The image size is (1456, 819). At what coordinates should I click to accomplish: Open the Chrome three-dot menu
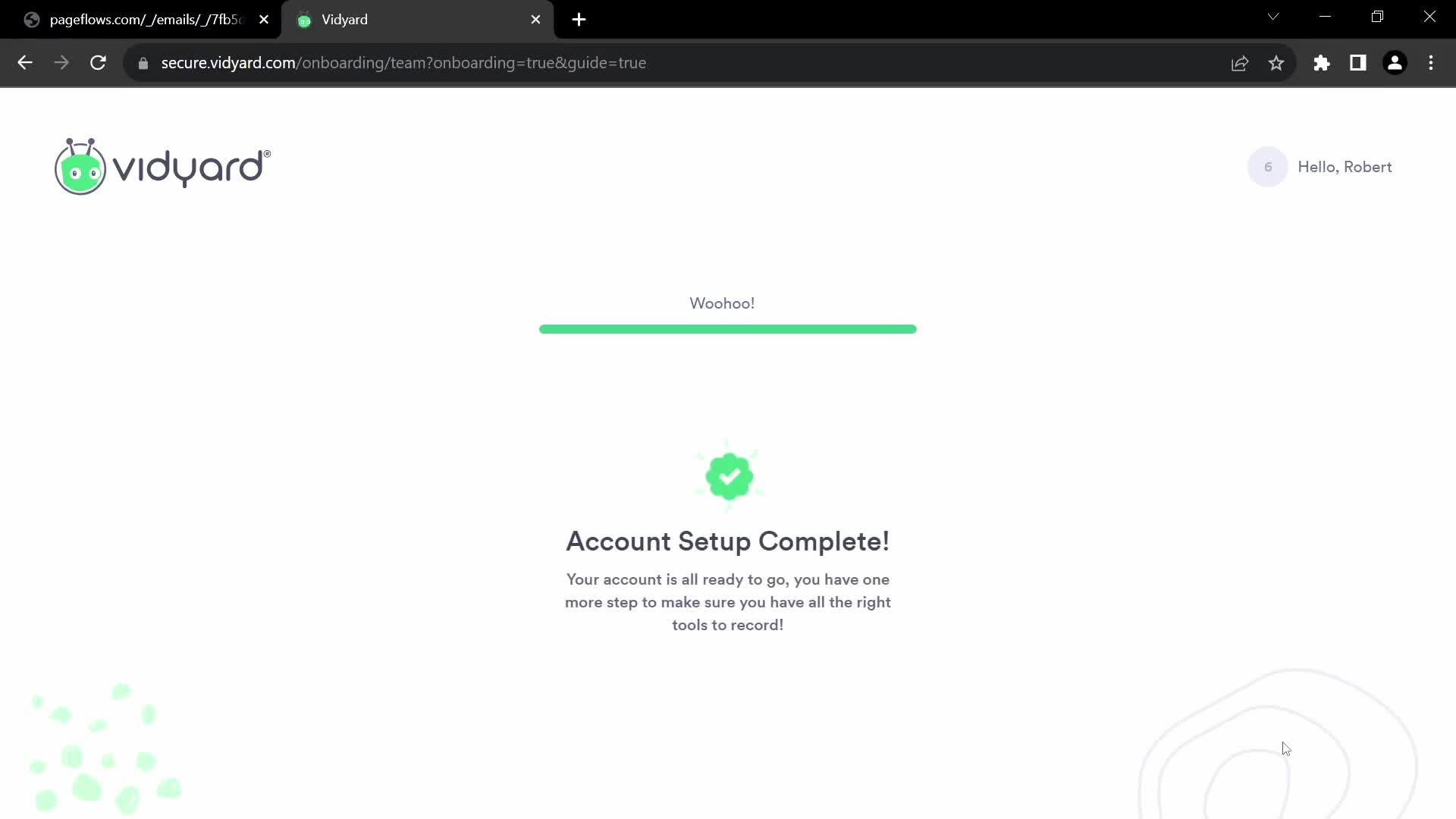[x=1431, y=63]
